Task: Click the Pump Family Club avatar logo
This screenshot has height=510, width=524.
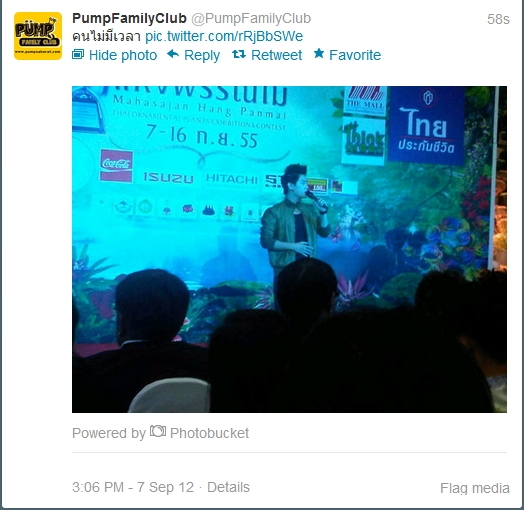Action: coord(38,36)
